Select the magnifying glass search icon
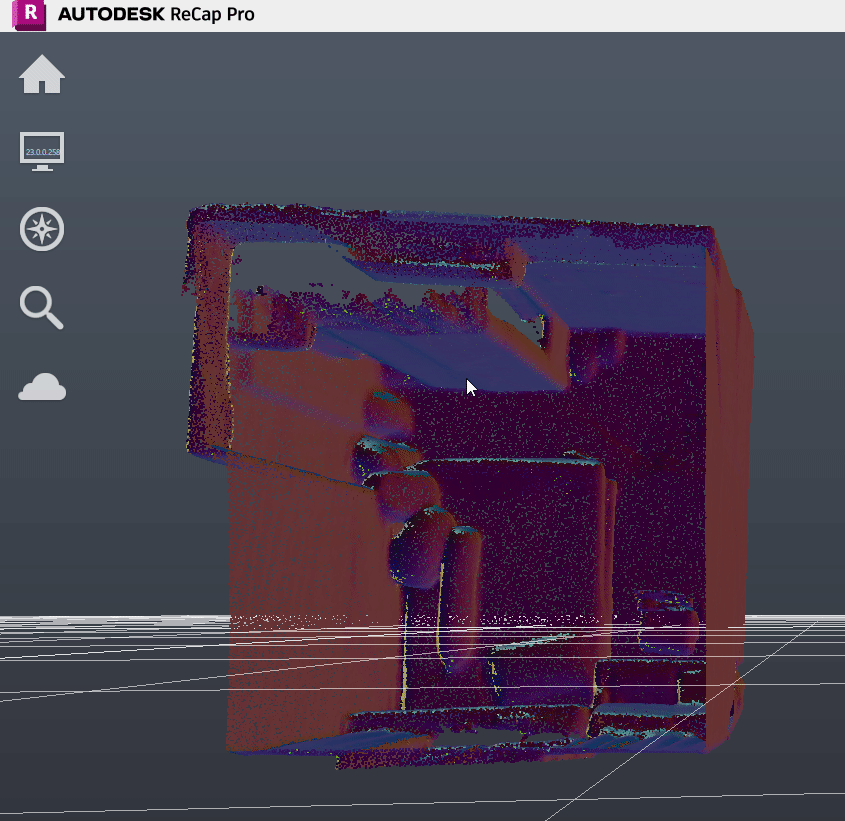 point(42,307)
